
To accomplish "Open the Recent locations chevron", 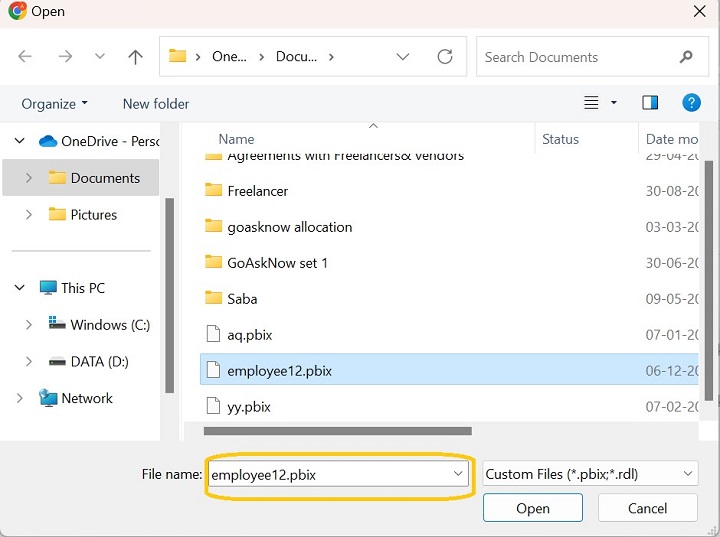I will click(x=99, y=57).
